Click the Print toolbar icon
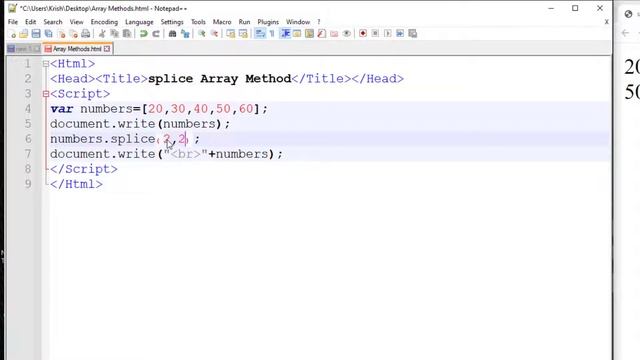The height and width of the screenshot is (360, 640). [86, 34]
